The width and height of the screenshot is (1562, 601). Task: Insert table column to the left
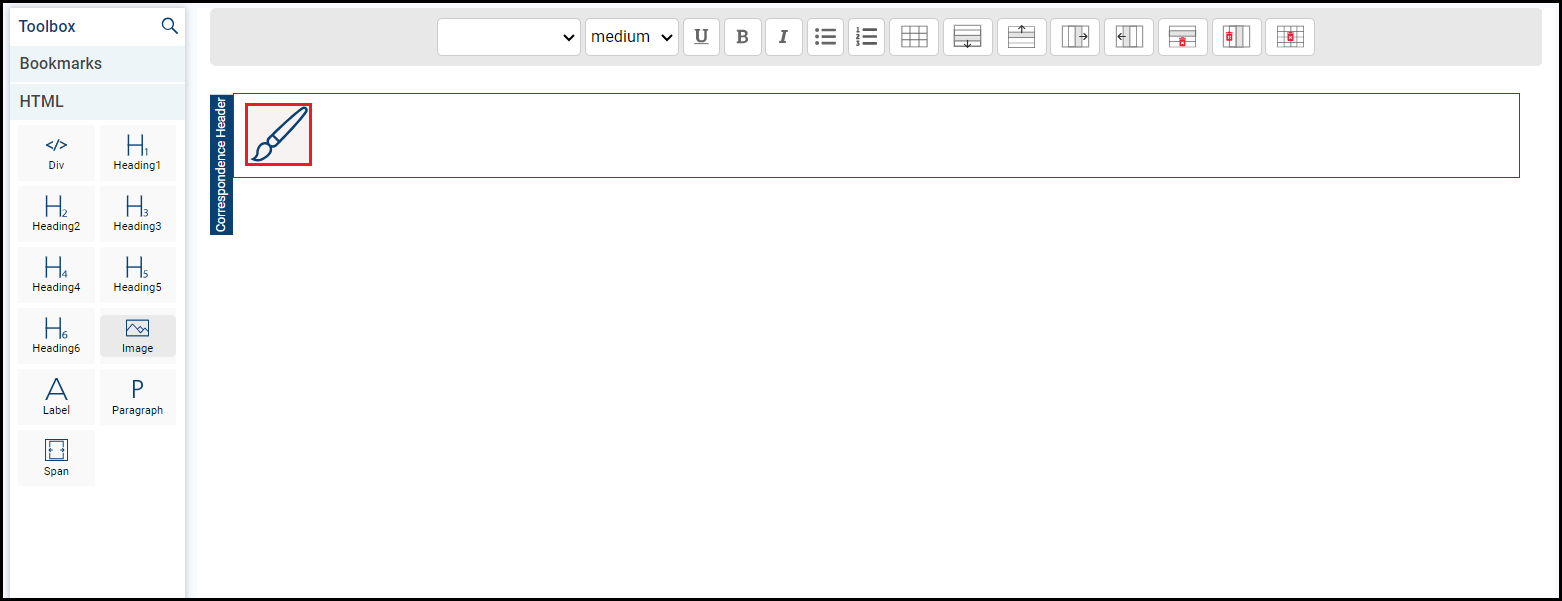1129,37
